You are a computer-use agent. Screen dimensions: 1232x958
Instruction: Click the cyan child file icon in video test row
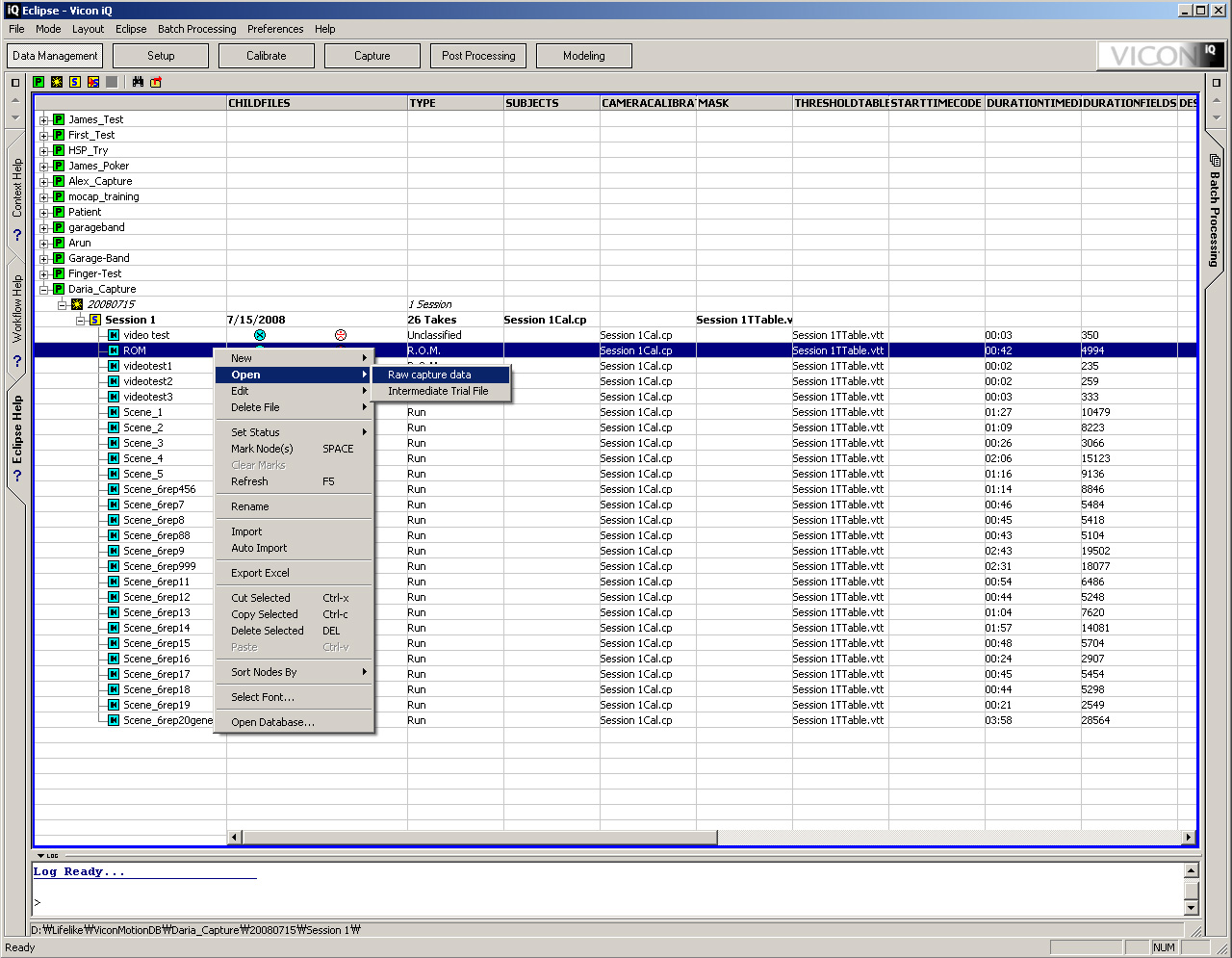tap(259, 335)
